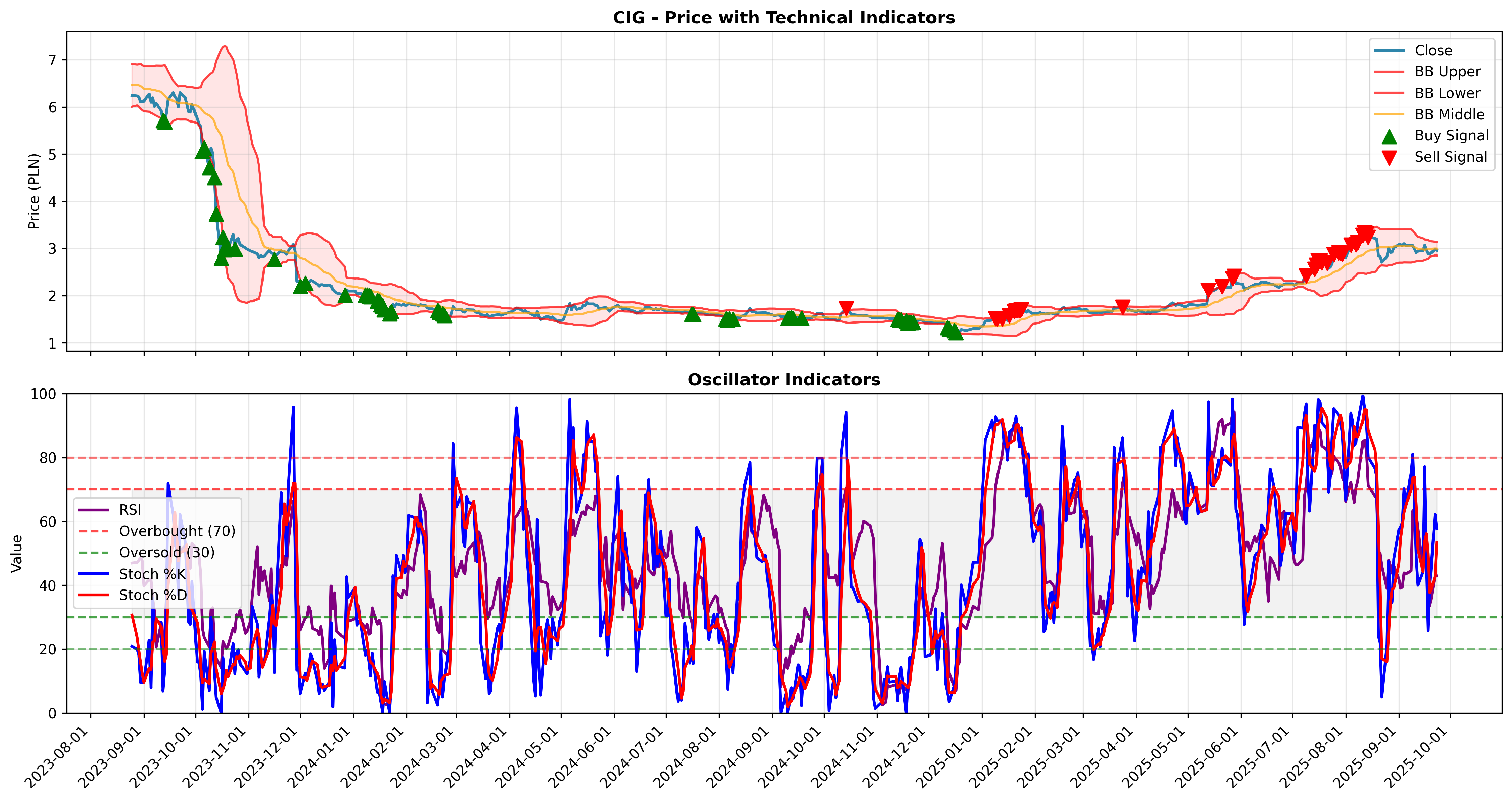
Task: Click the isolated sell marker in late March 2025
Action: pos(1122,307)
